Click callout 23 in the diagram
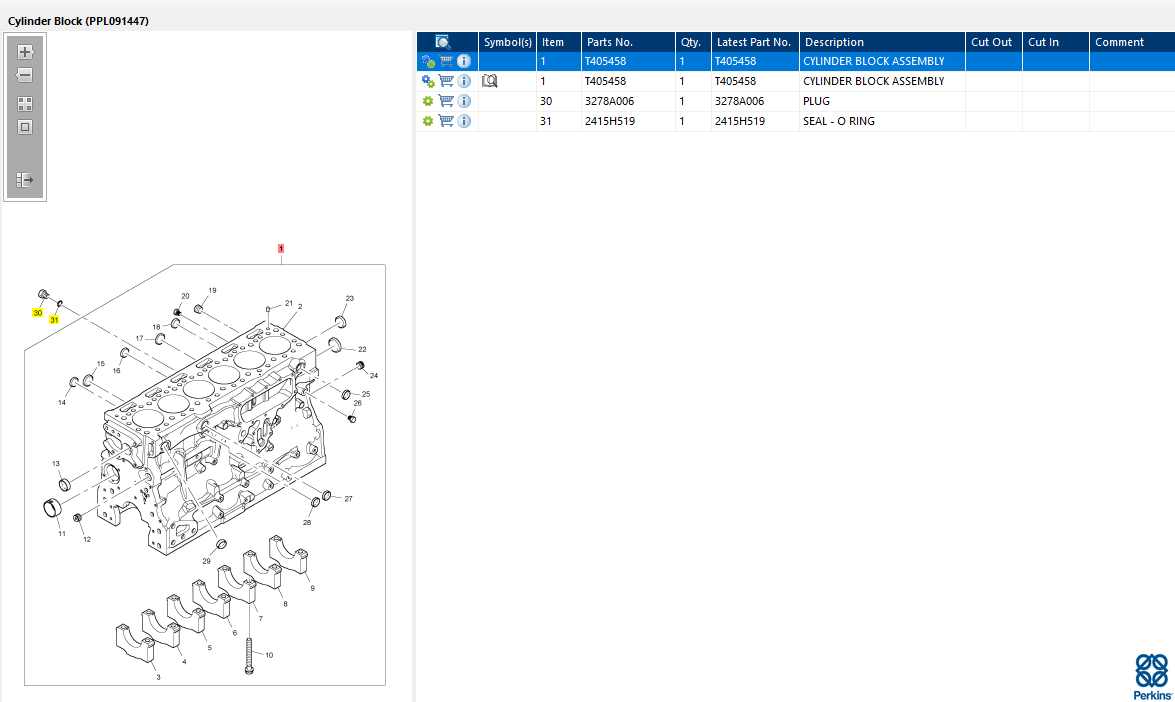The height and width of the screenshot is (702, 1175). click(x=349, y=298)
